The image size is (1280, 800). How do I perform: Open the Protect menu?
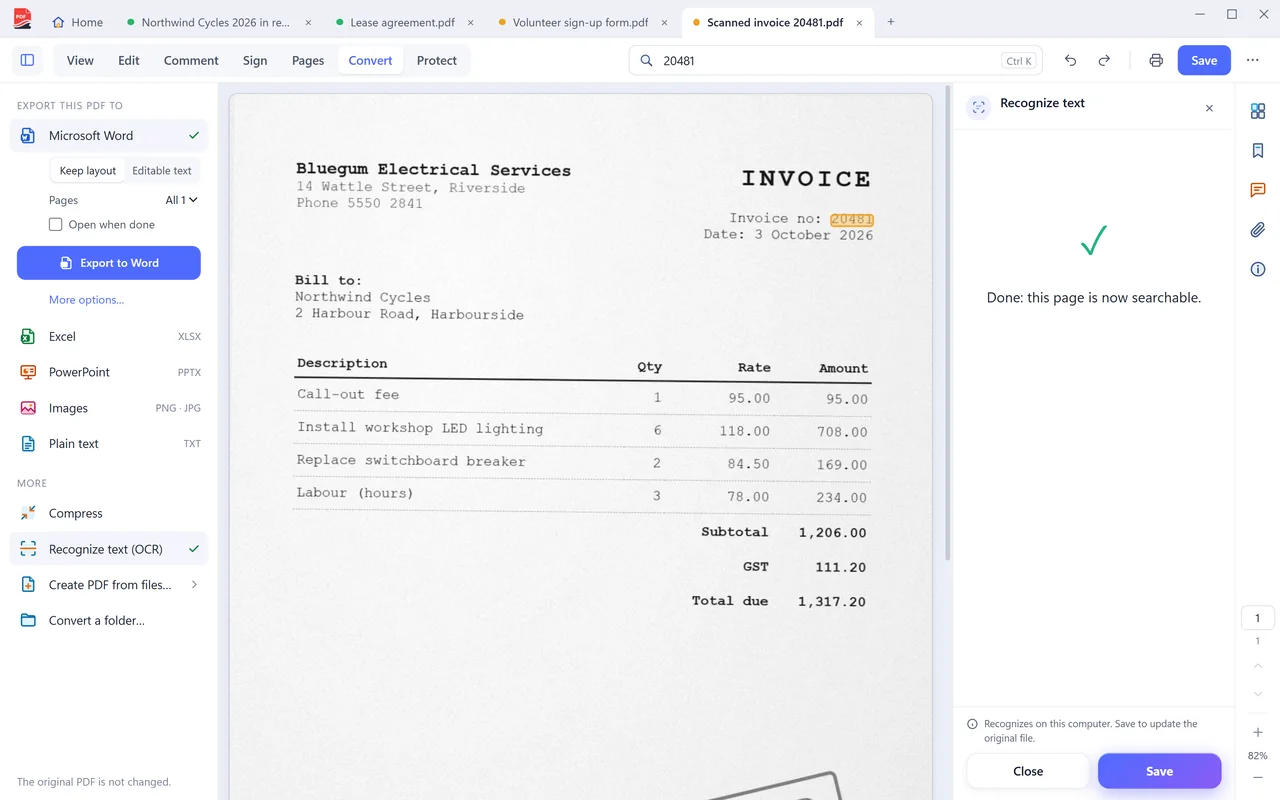tap(437, 60)
